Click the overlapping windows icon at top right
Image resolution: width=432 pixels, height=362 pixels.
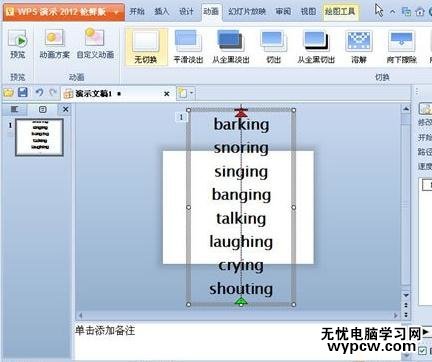406,12
